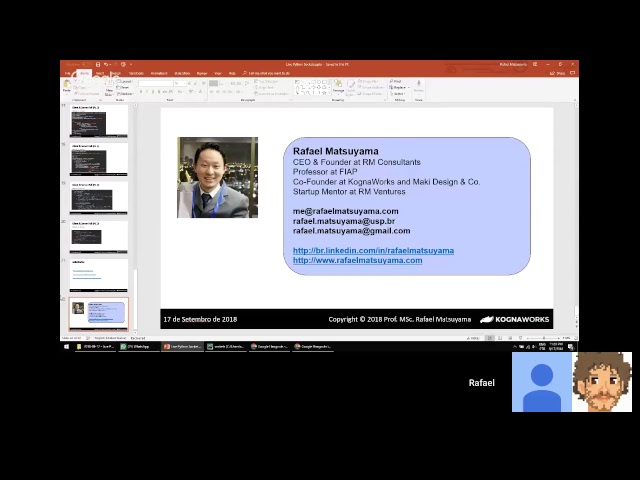
Task: Open the Shape Effects dropdown
Action: tap(371, 93)
